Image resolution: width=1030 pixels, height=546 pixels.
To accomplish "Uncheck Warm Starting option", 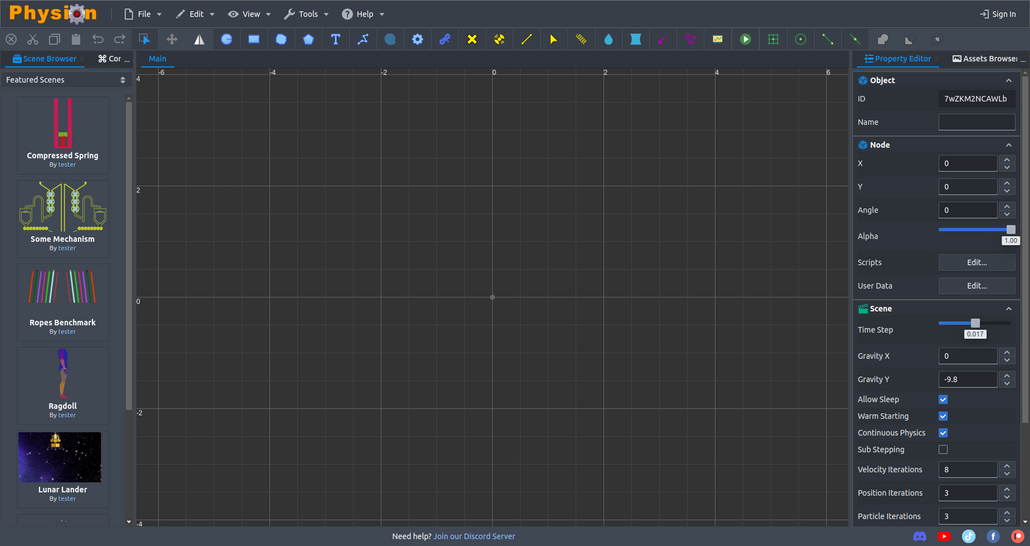I will point(943,416).
